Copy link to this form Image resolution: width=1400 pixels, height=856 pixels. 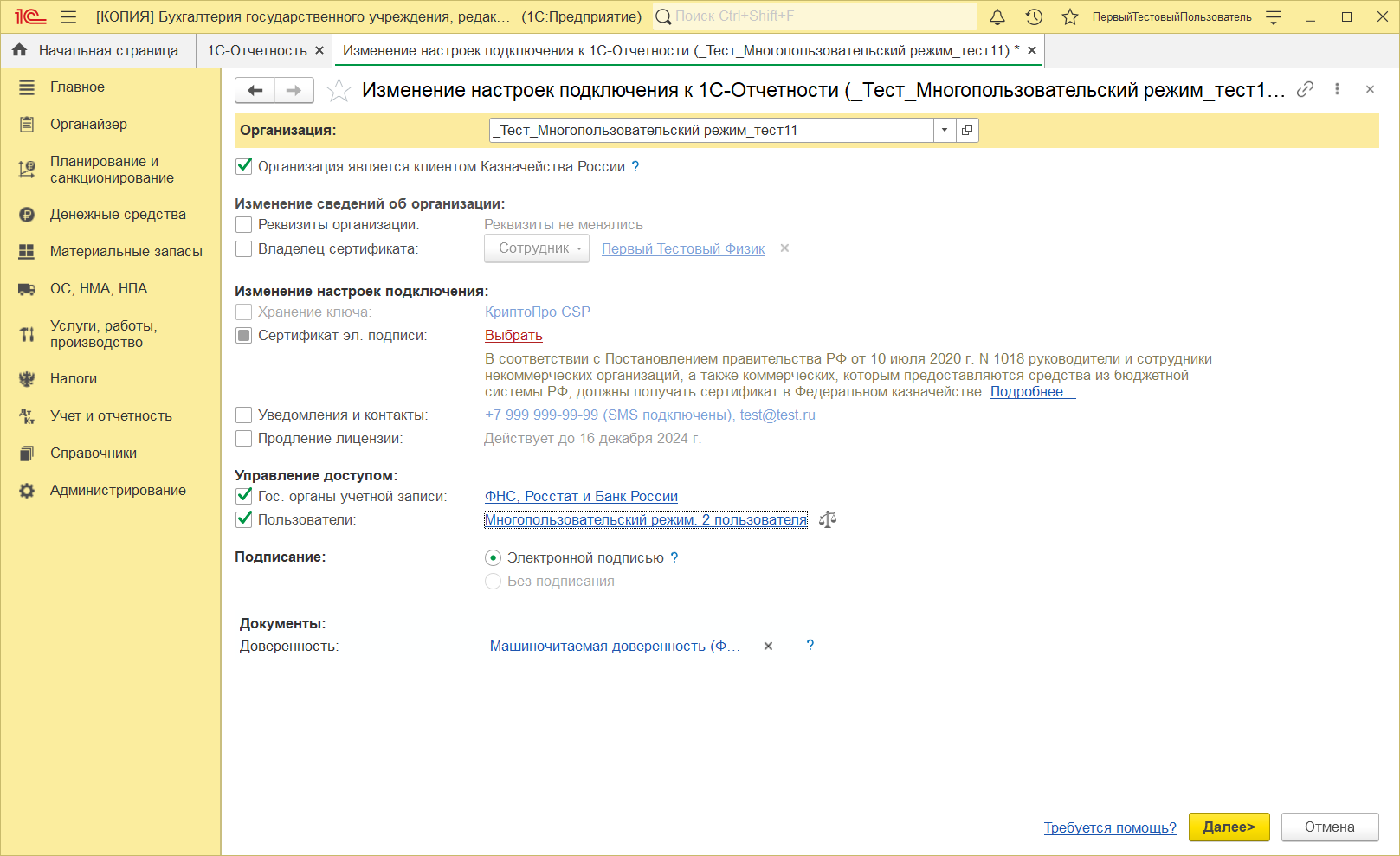[1305, 89]
